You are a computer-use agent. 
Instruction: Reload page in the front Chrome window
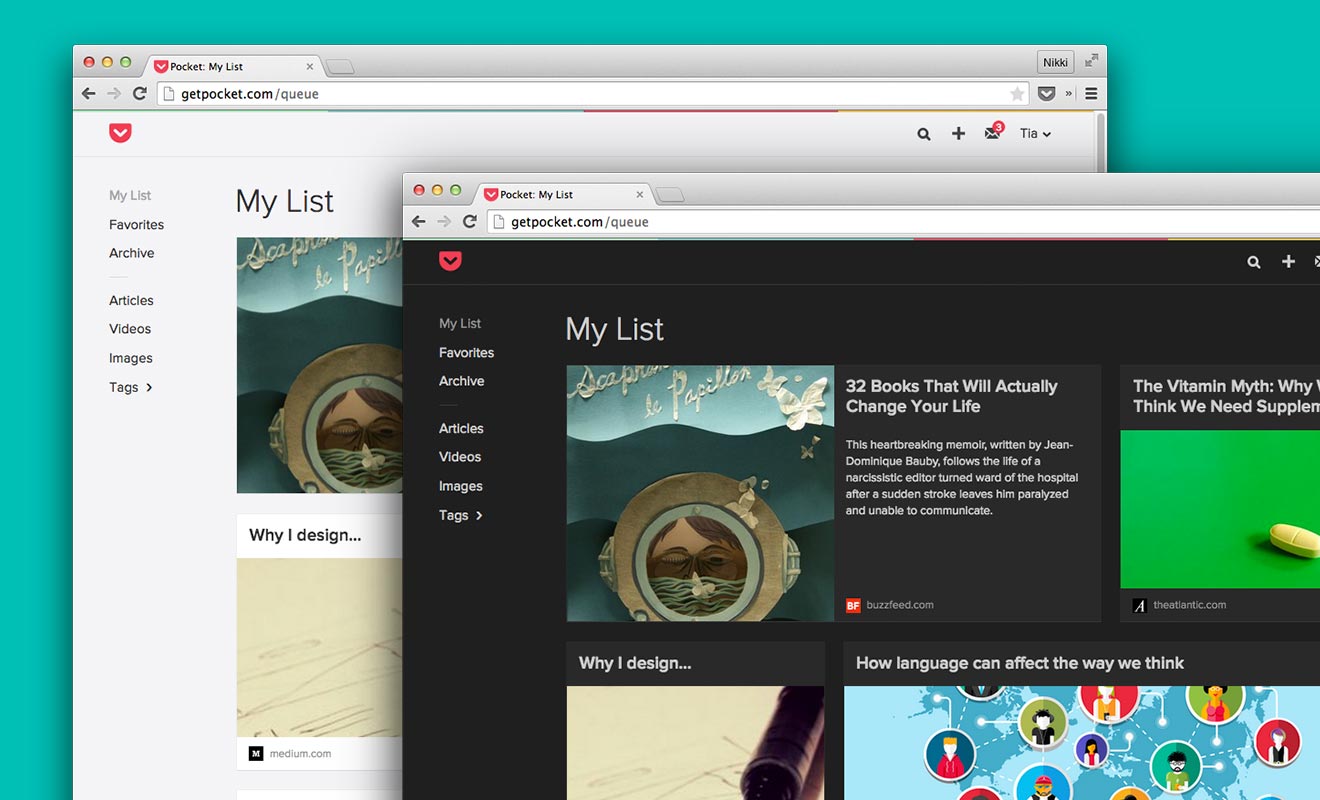(470, 222)
